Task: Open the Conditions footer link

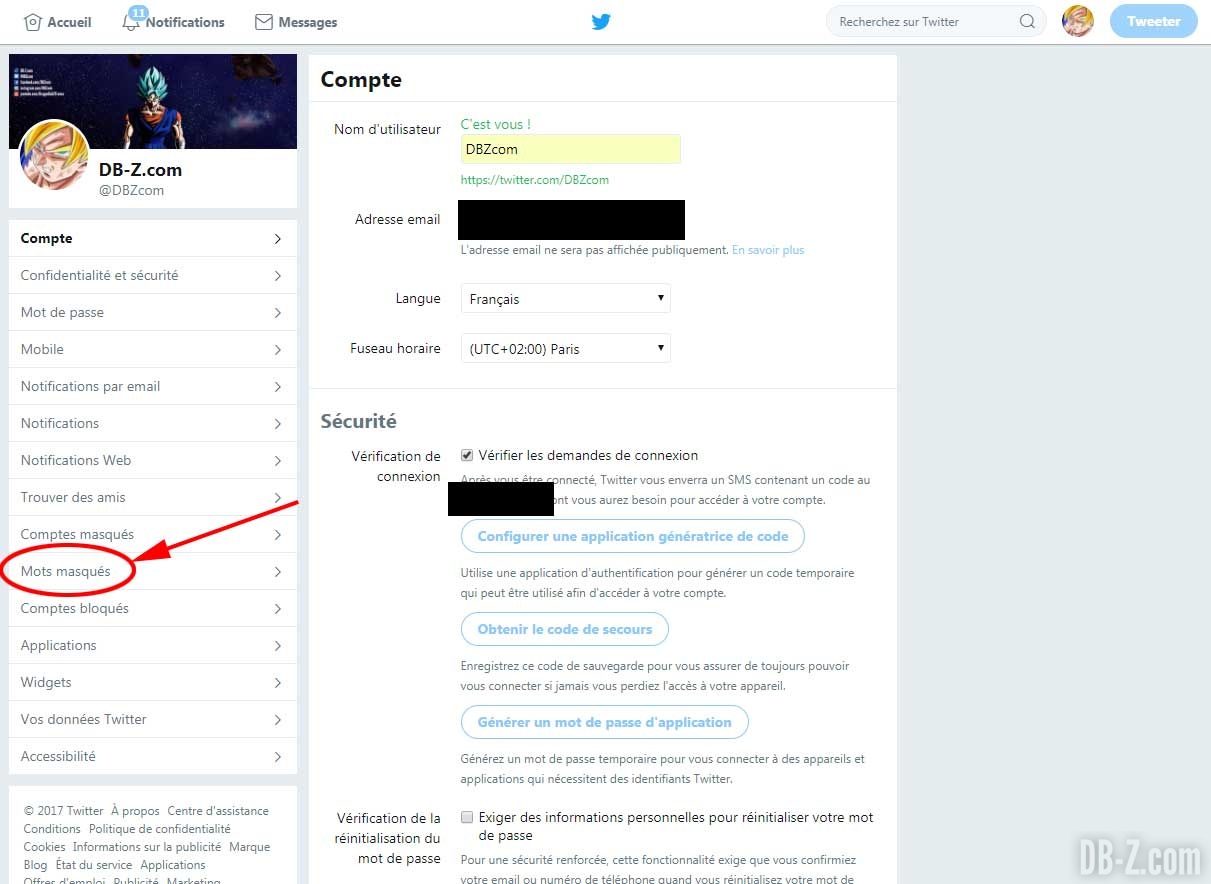Action: pyautogui.click(x=52, y=829)
